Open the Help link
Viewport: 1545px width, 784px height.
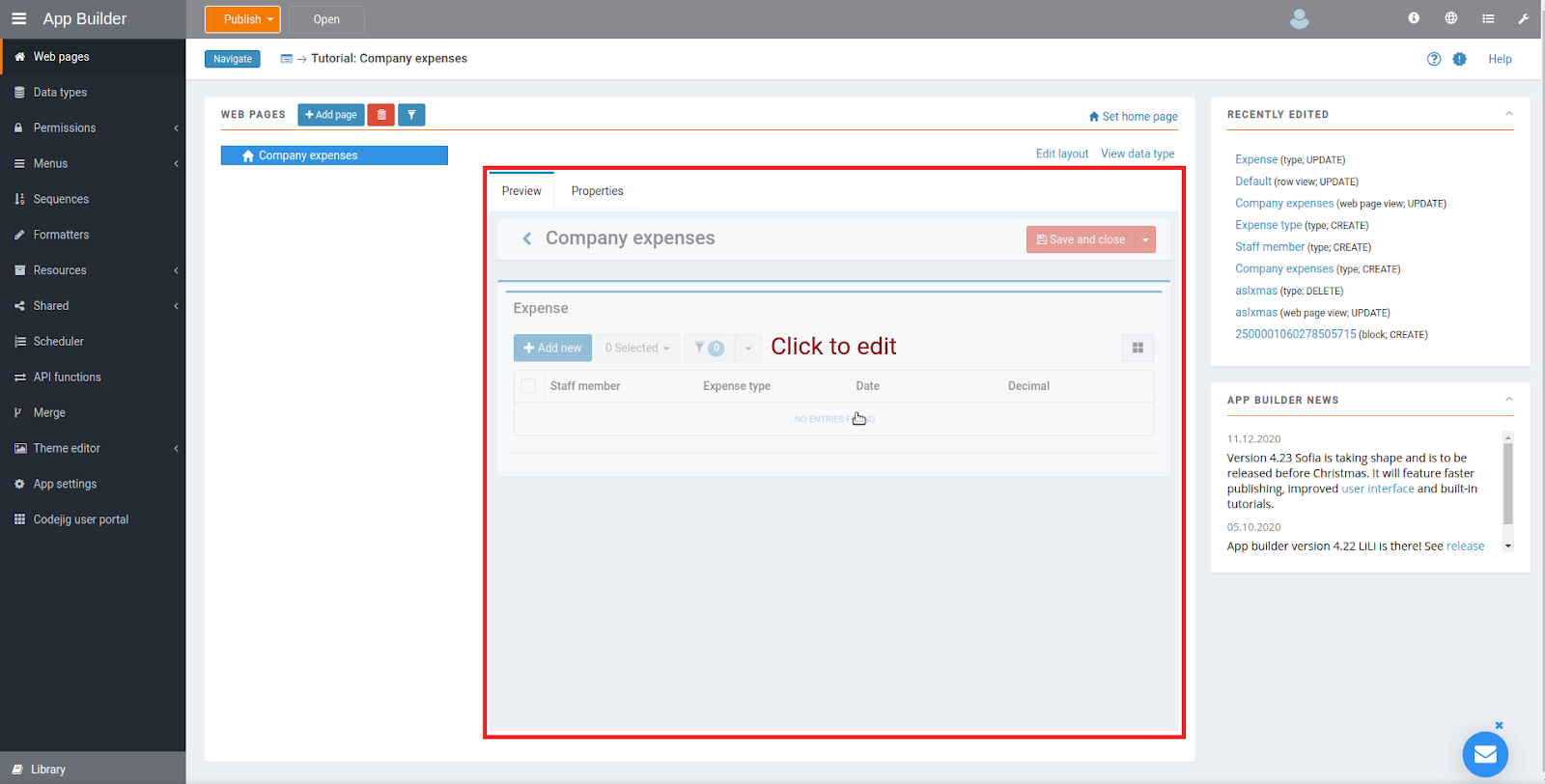(x=1500, y=59)
